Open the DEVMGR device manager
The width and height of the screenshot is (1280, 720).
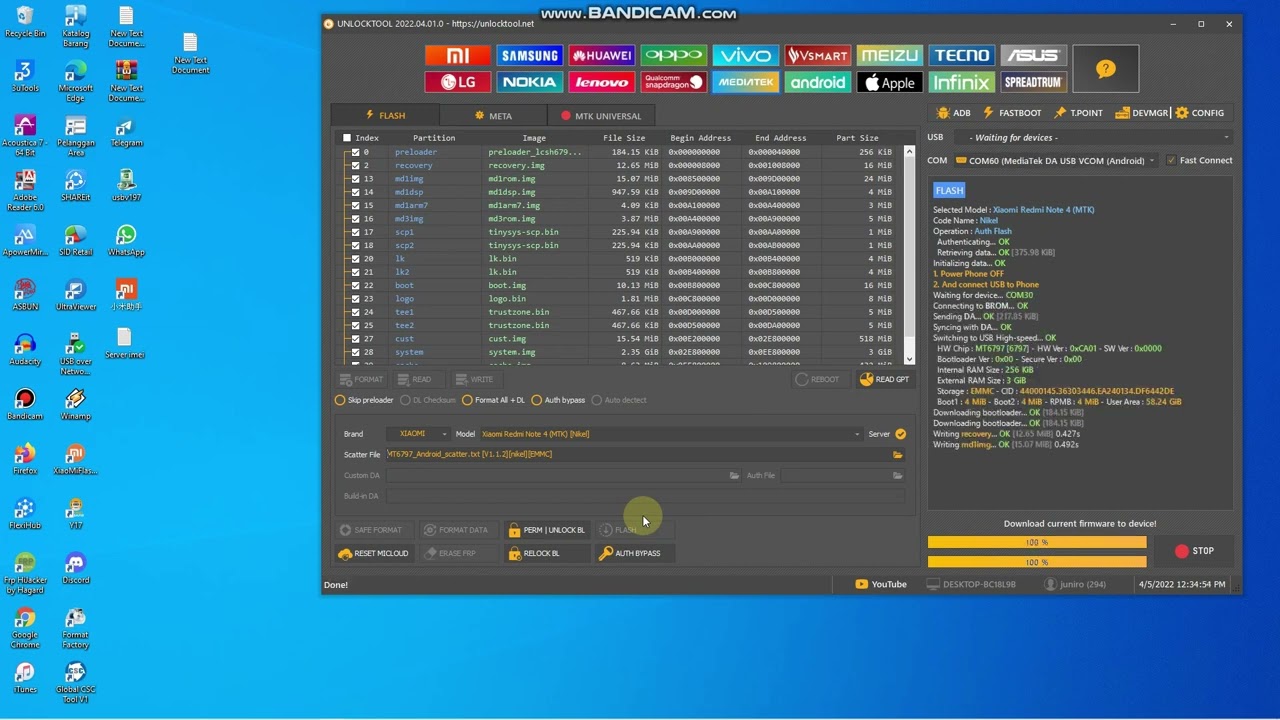[x=1141, y=113]
